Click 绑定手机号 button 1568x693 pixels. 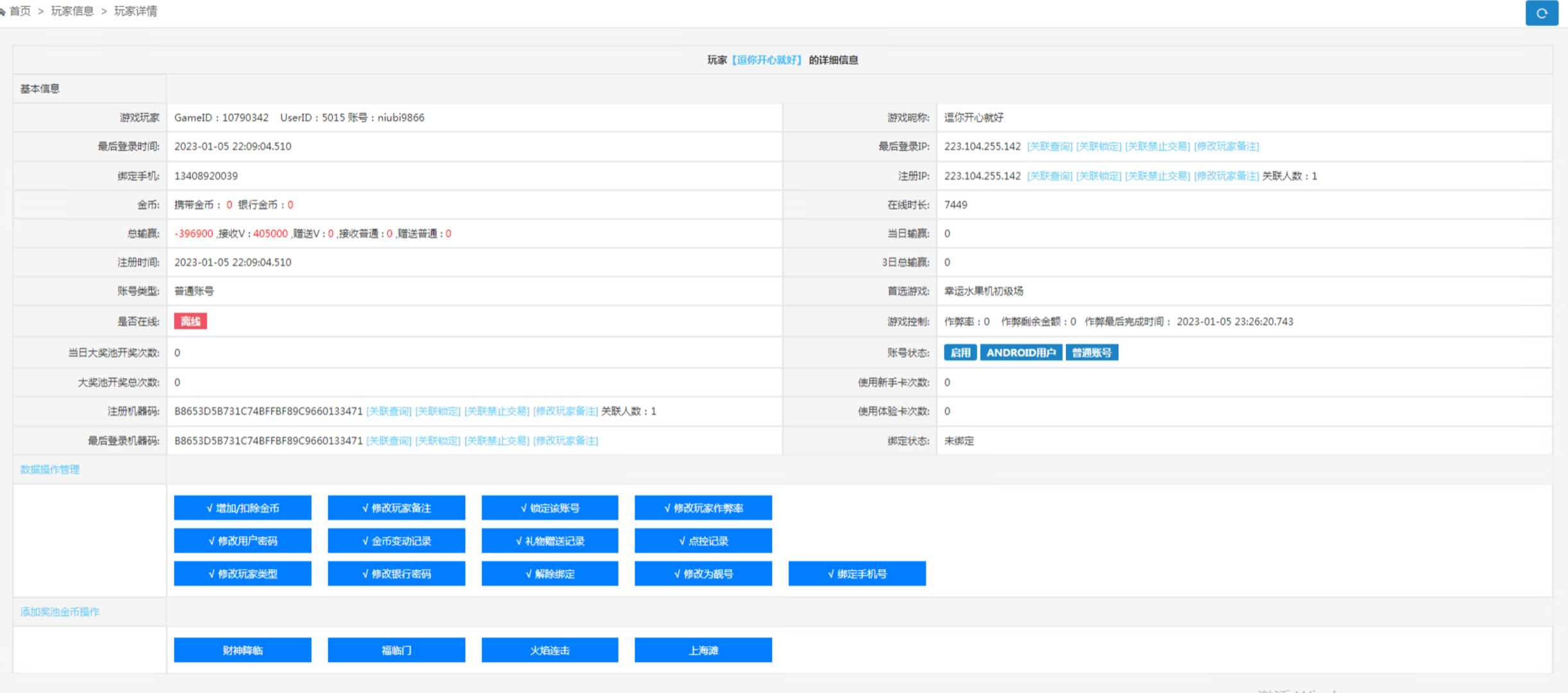[x=856, y=574]
